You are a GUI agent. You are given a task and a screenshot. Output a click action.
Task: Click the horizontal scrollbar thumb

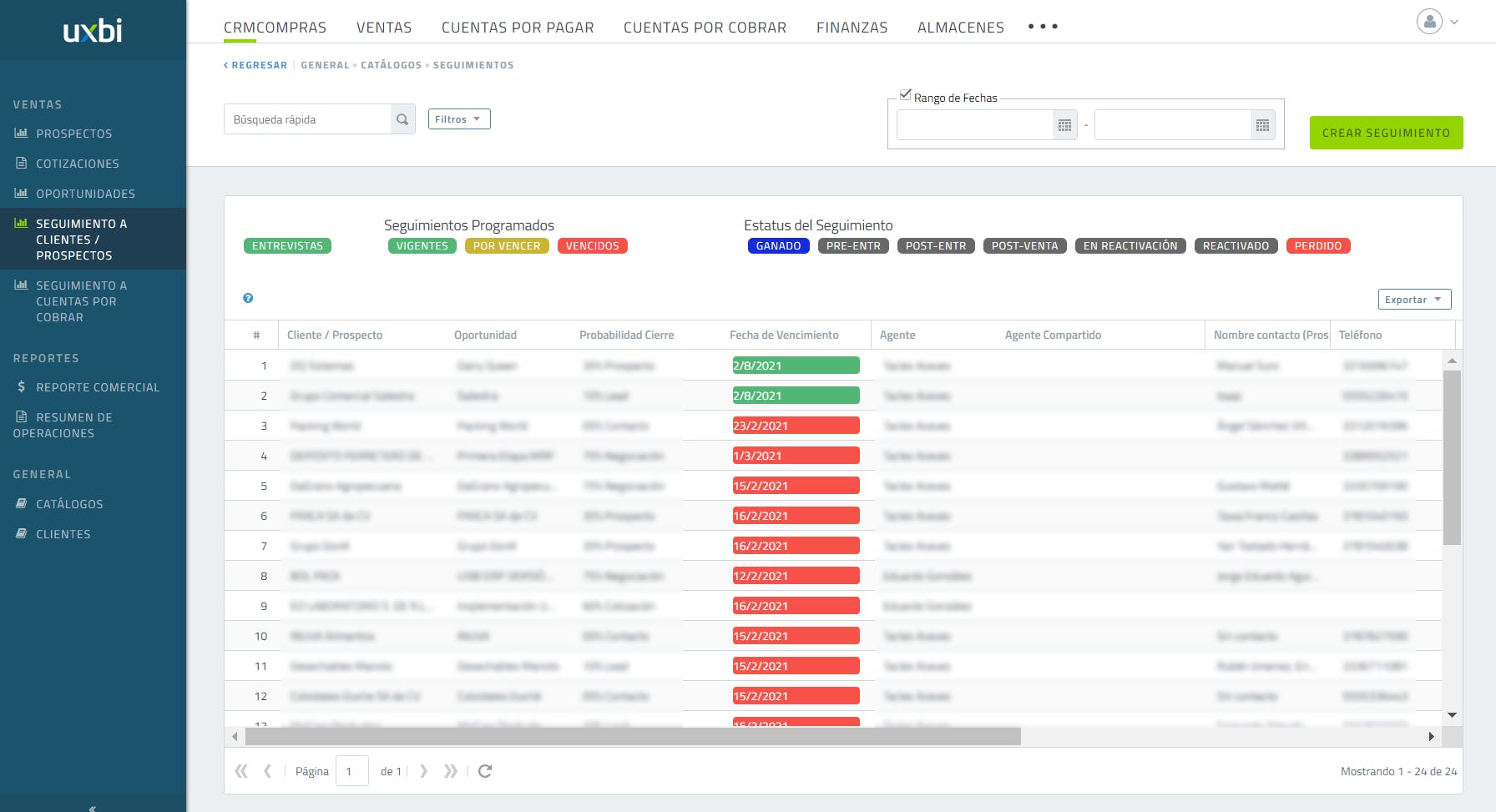[x=632, y=736]
